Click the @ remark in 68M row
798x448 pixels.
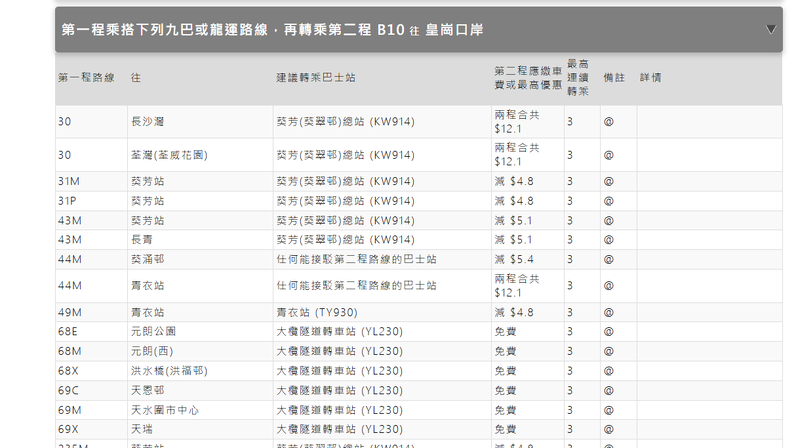609,351
